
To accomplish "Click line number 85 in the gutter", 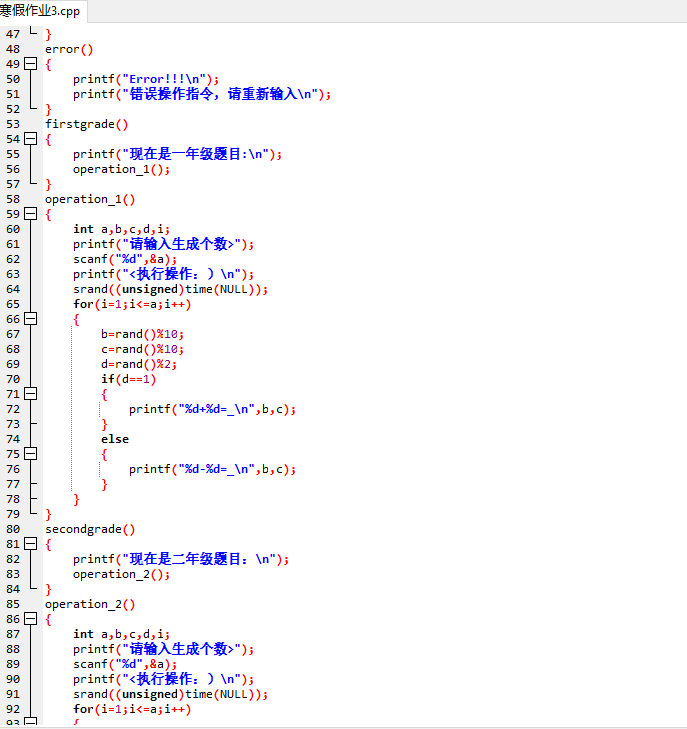I will (13, 604).
